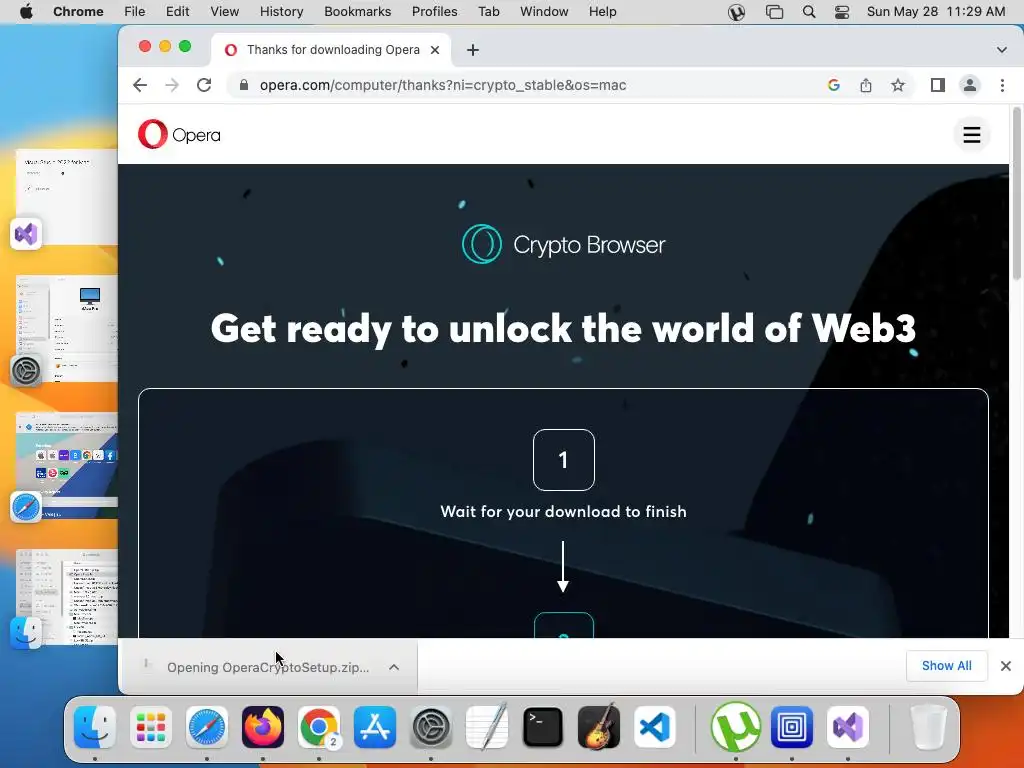This screenshot has width=1024, height=768.
Task: Click the Google icon in address bar
Action: point(833,85)
